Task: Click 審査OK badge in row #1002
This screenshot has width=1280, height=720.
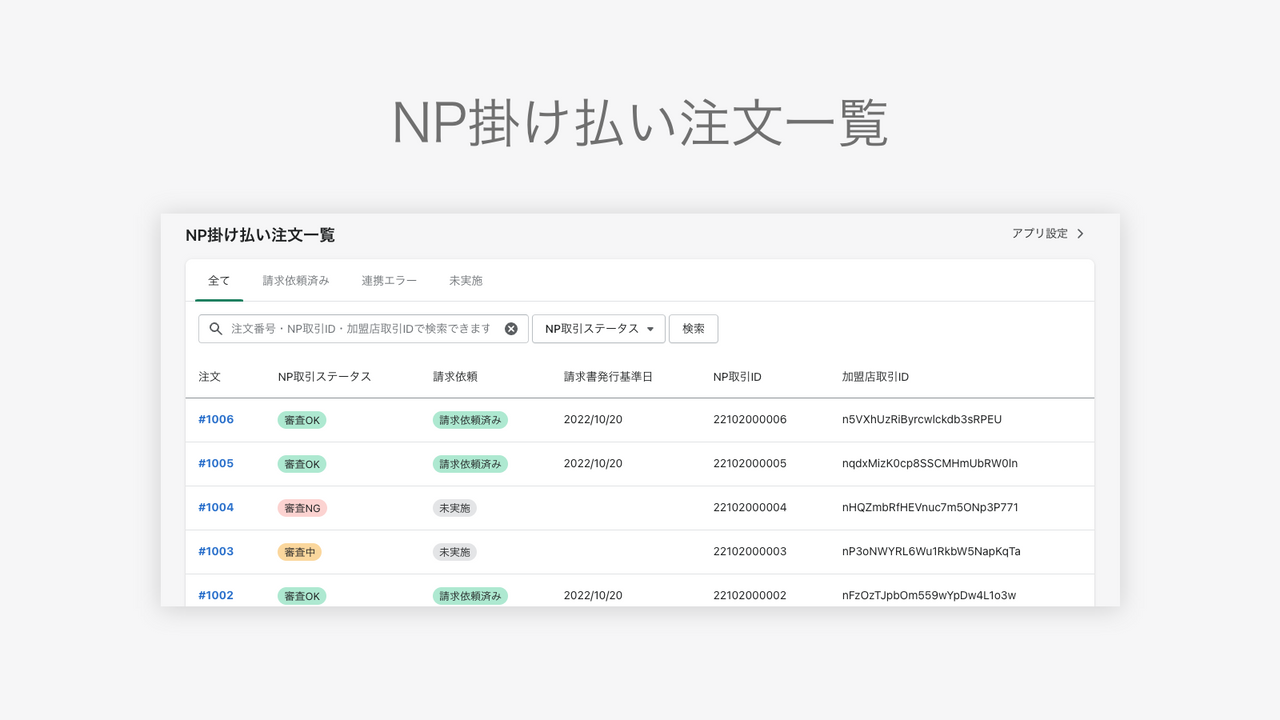Action: (x=302, y=596)
